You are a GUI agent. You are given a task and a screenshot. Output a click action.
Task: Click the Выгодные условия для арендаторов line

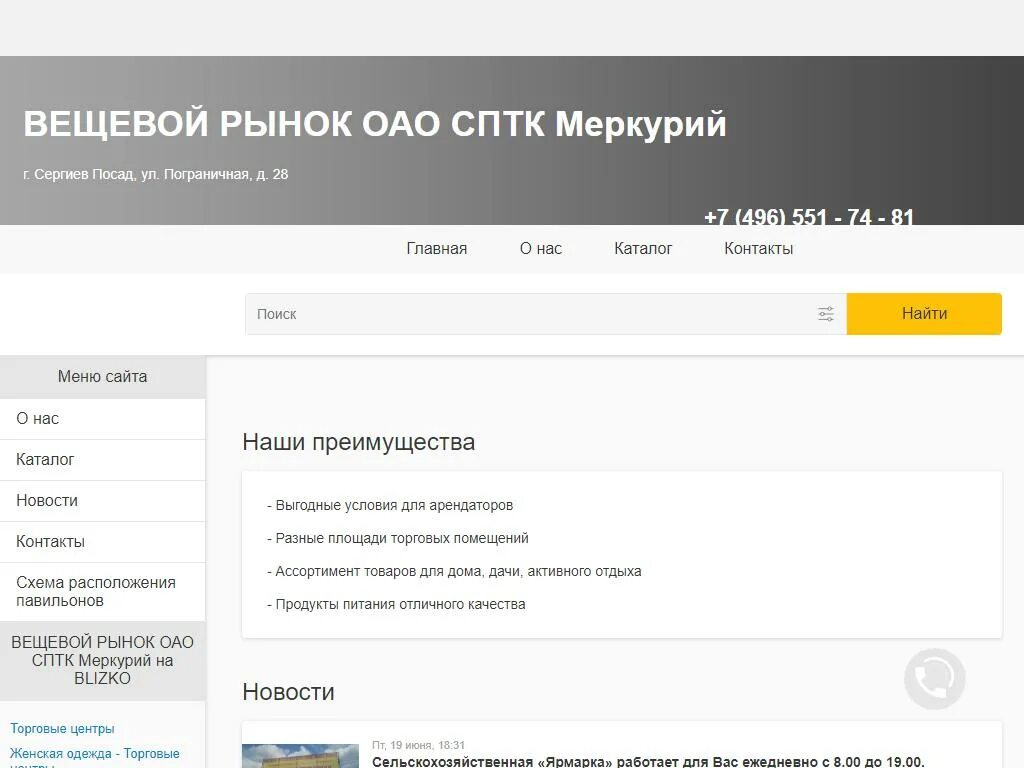(x=390, y=505)
